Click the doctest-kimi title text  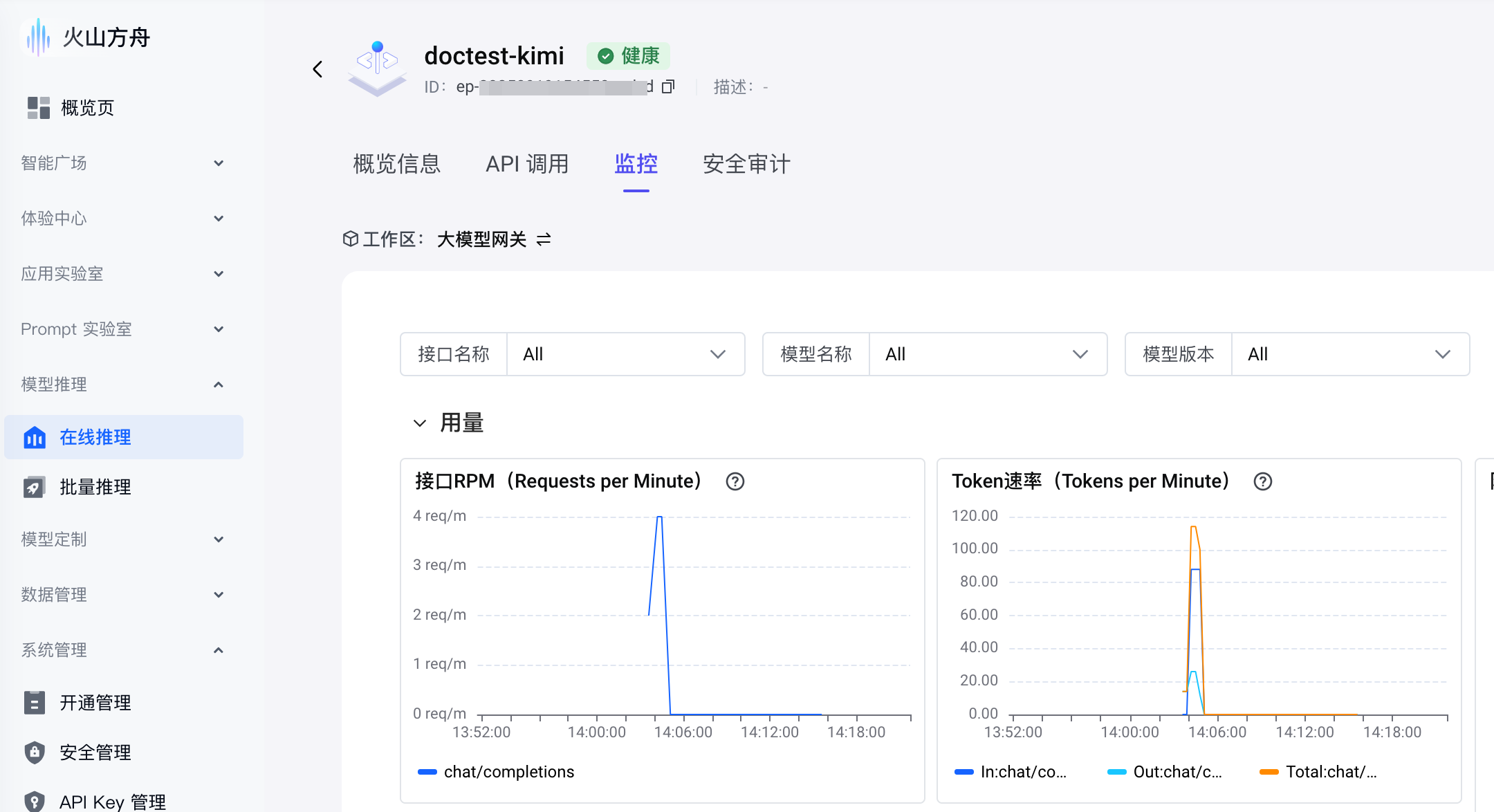[494, 56]
